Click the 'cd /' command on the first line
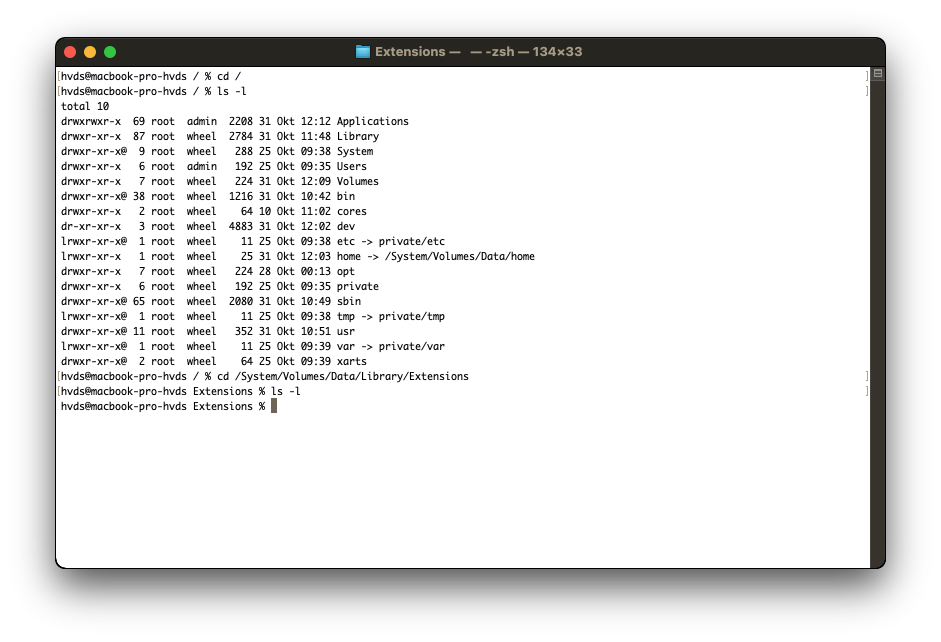 (229, 76)
